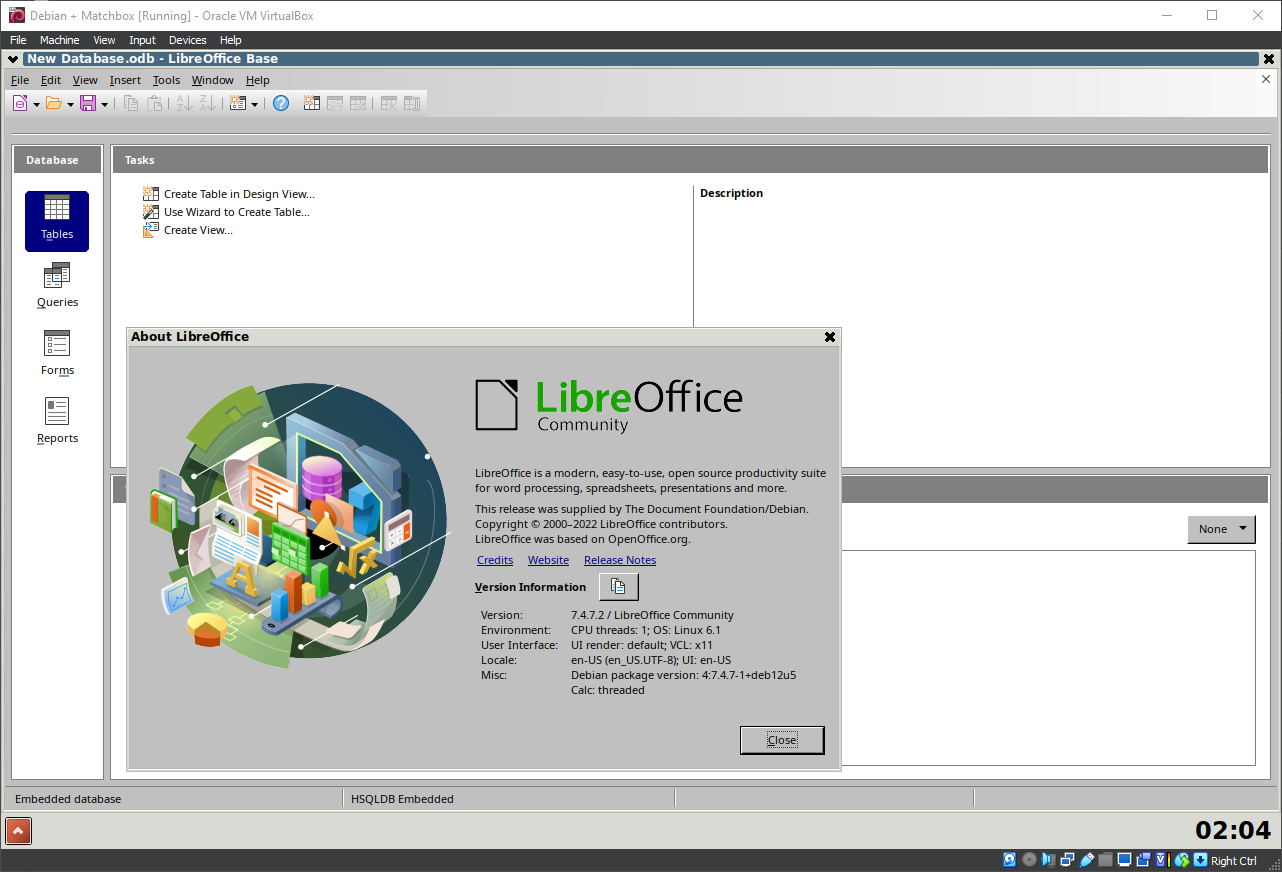Click the Save toolbar icon
Screen dimensions: 1282x872
pyautogui.click(x=88, y=103)
